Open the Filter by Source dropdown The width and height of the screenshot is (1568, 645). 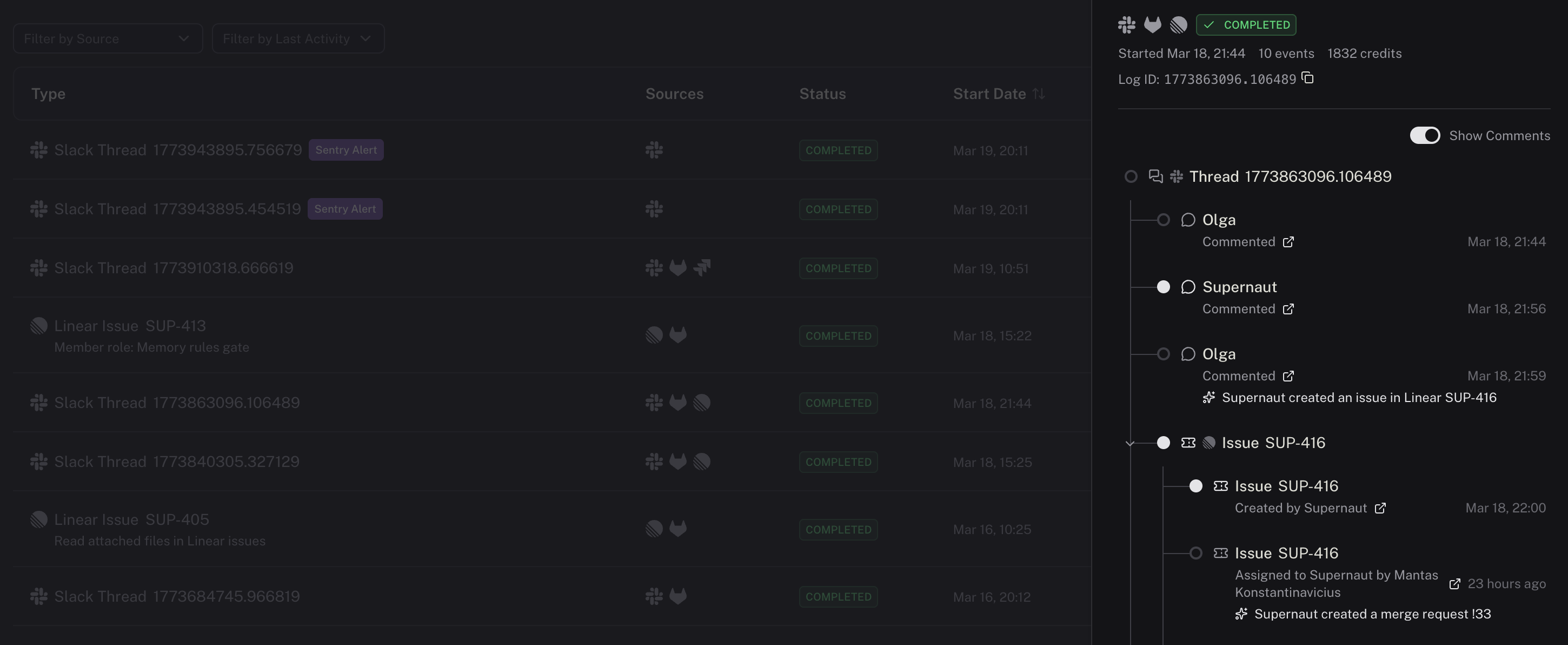(x=107, y=38)
